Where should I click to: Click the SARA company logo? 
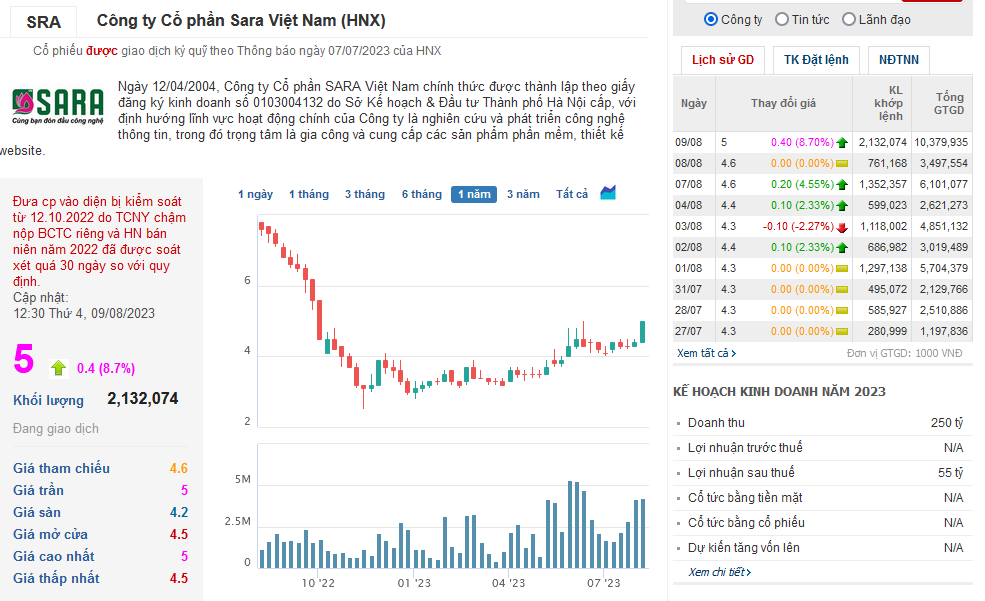(x=58, y=106)
